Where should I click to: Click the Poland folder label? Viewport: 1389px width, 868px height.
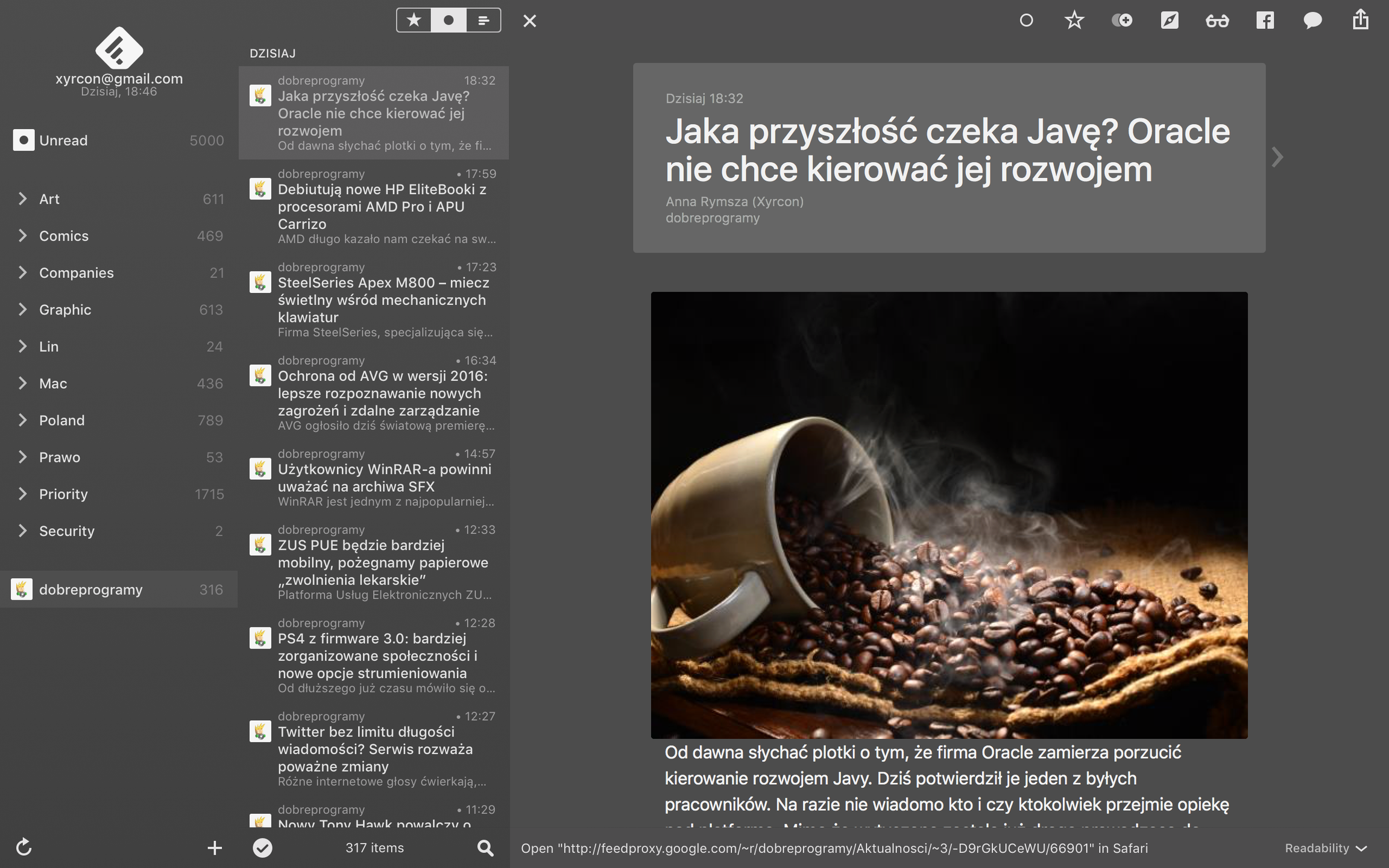[62, 420]
